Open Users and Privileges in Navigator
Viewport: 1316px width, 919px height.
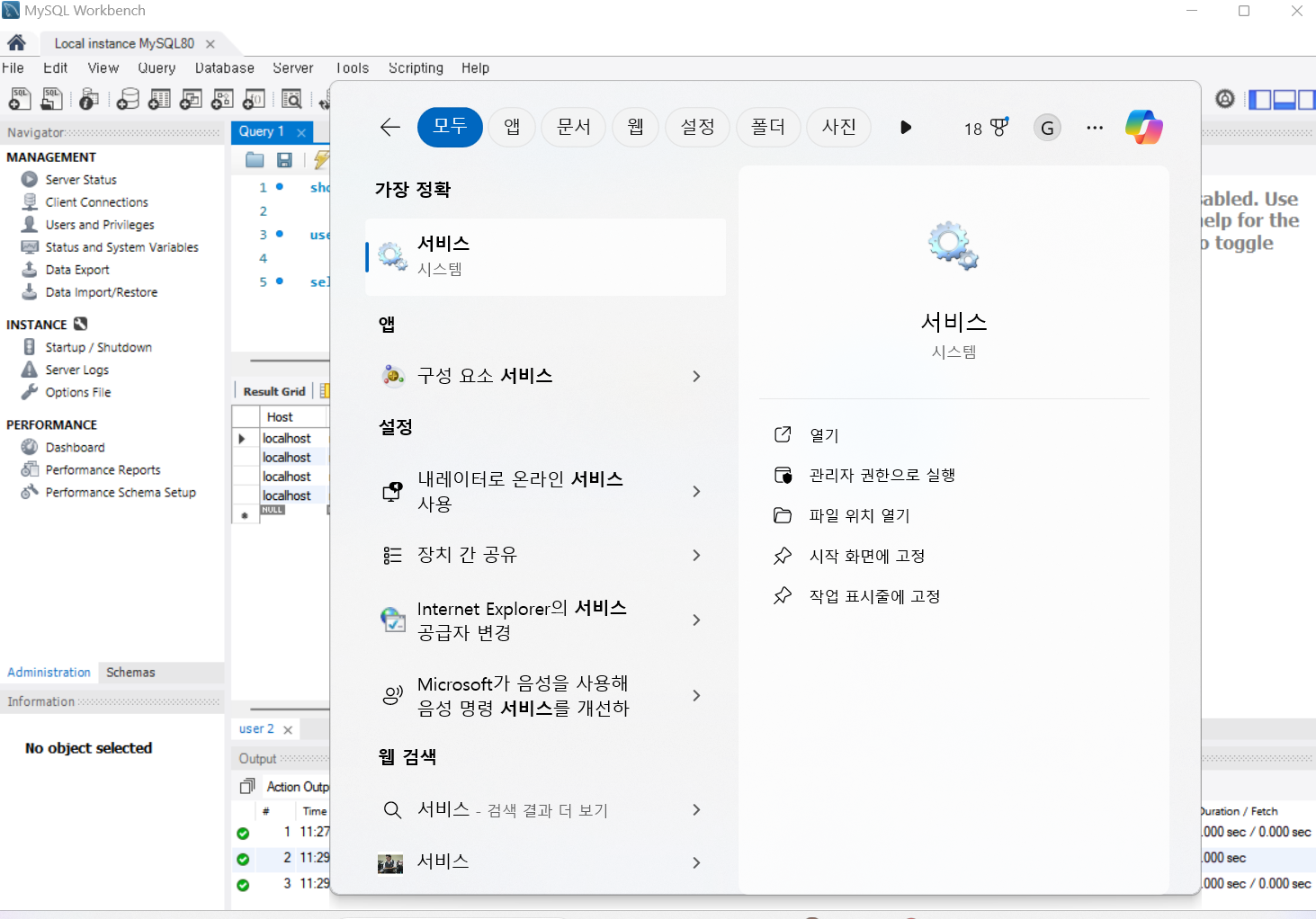100,225
